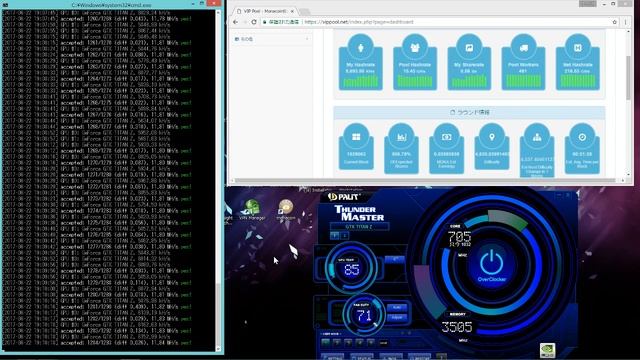
Task: Switch to the VIP Pool Monacoin tab
Action: [x=266, y=11]
